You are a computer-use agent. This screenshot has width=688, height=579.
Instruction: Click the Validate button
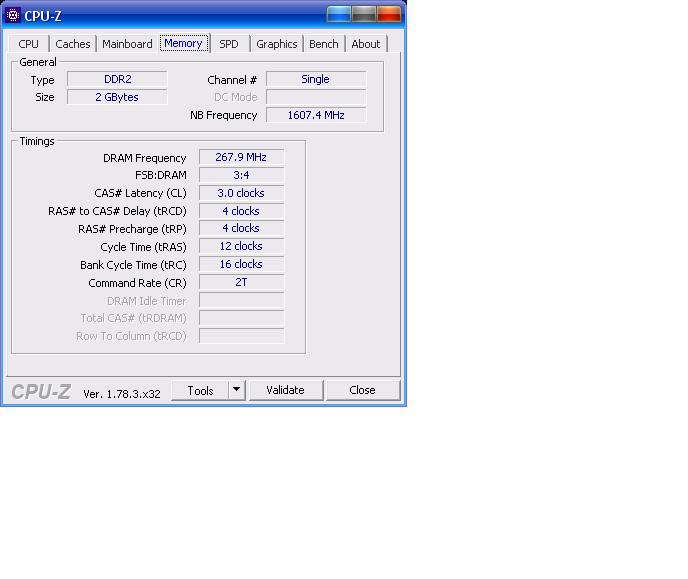pos(285,390)
